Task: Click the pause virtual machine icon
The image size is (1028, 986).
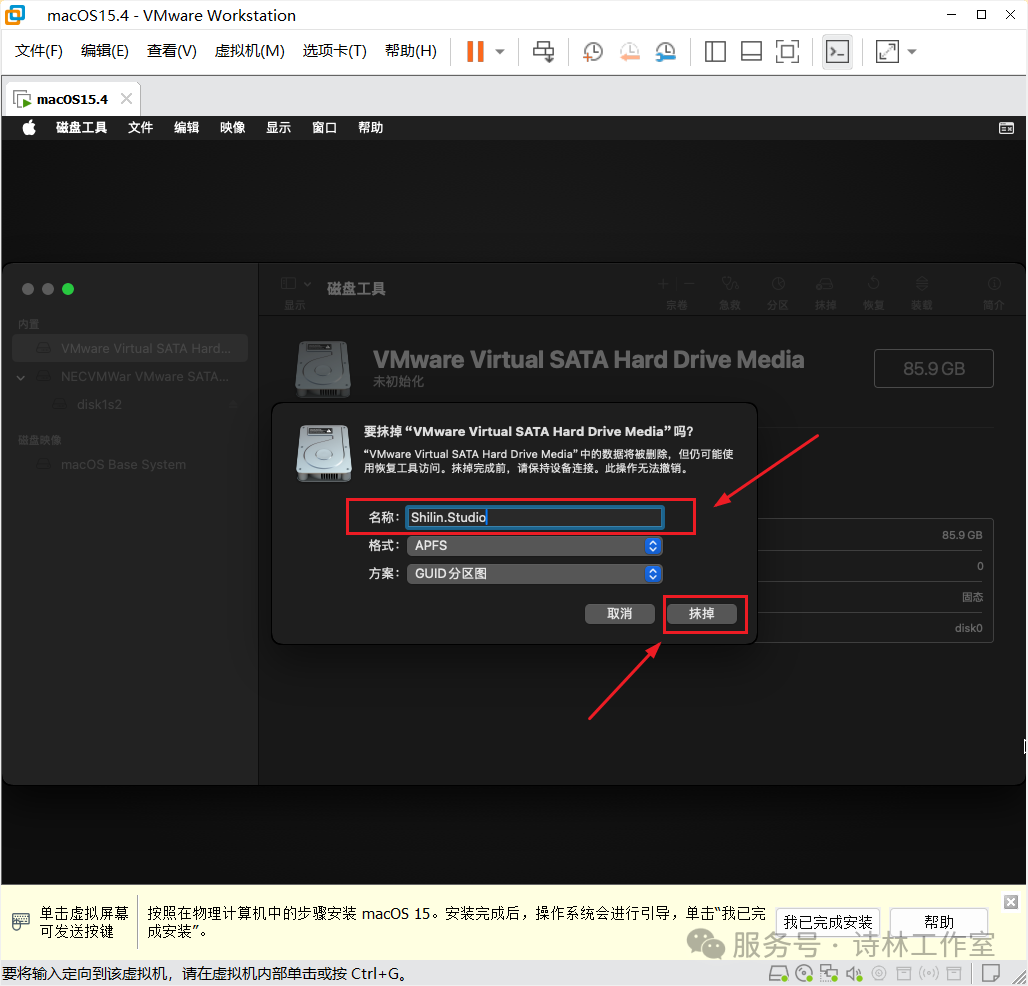Action: 475,51
